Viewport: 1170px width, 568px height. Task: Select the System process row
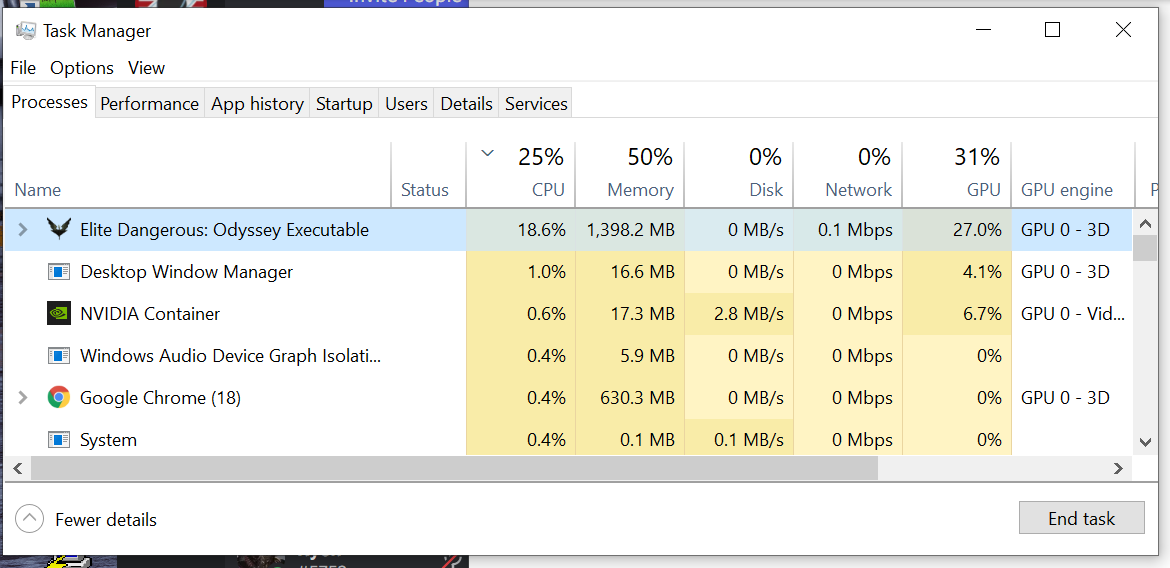(569, 438)
